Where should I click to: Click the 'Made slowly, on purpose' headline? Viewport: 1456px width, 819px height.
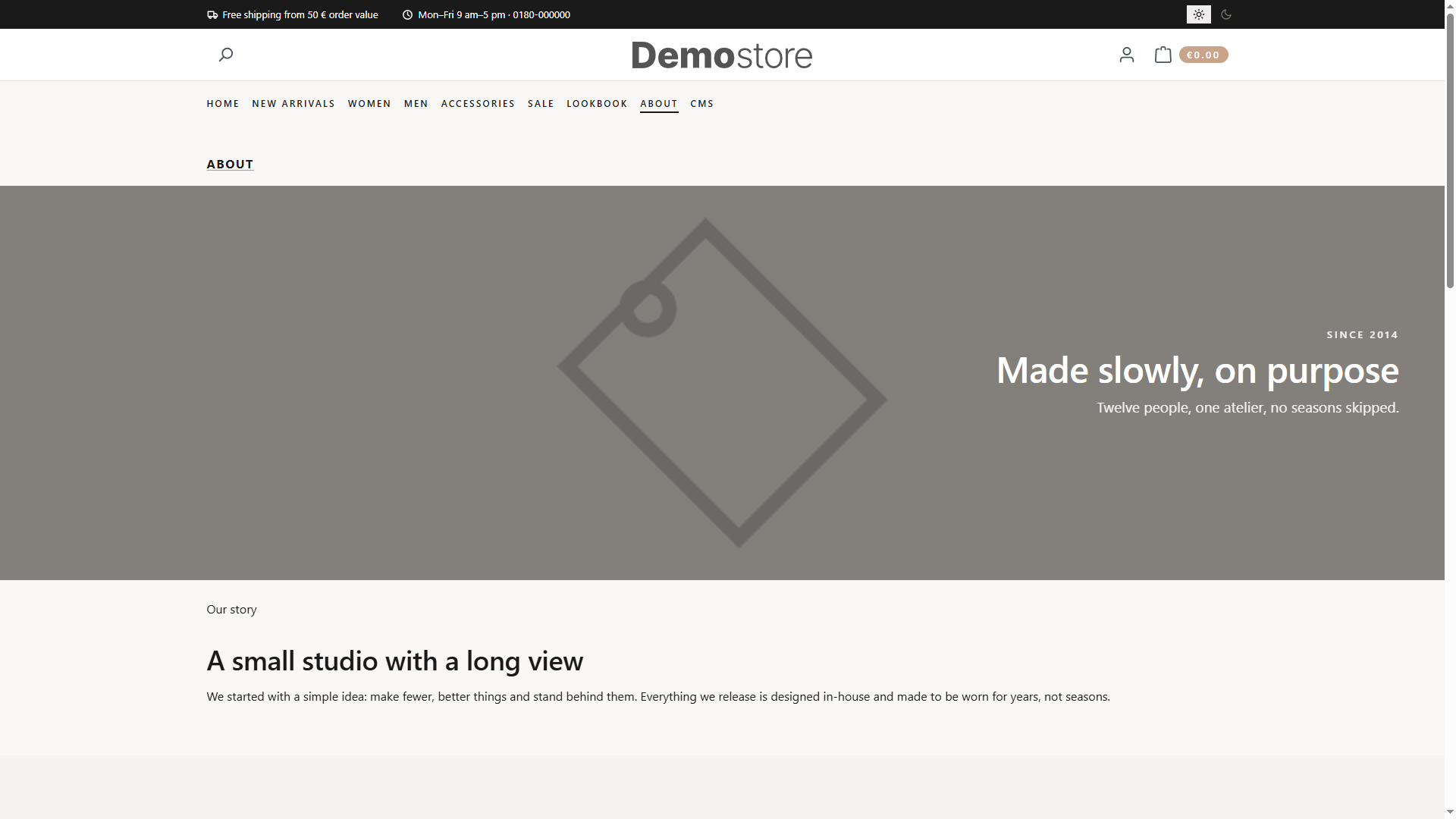1197,370
